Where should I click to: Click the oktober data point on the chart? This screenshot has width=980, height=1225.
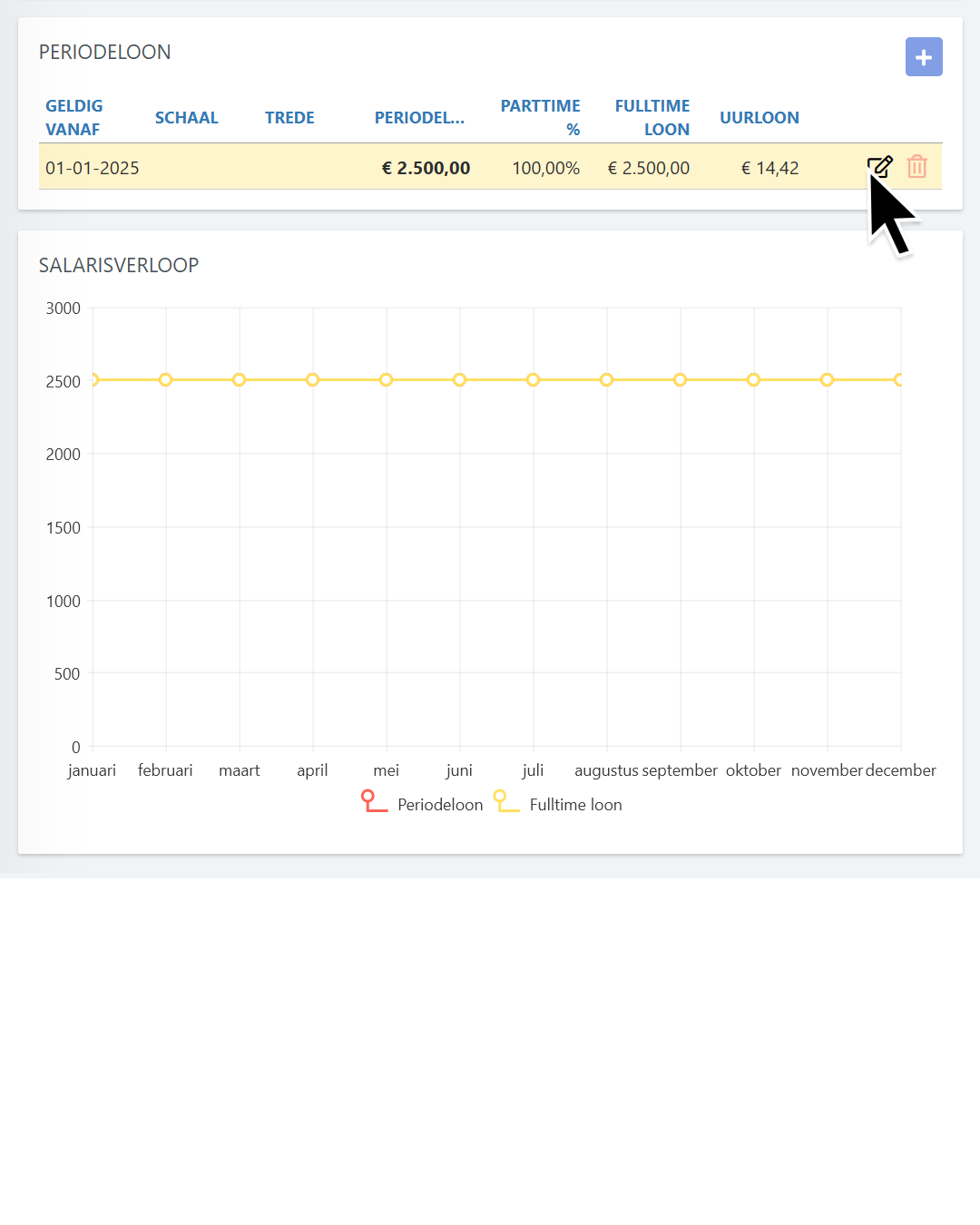tap(753, 380)
